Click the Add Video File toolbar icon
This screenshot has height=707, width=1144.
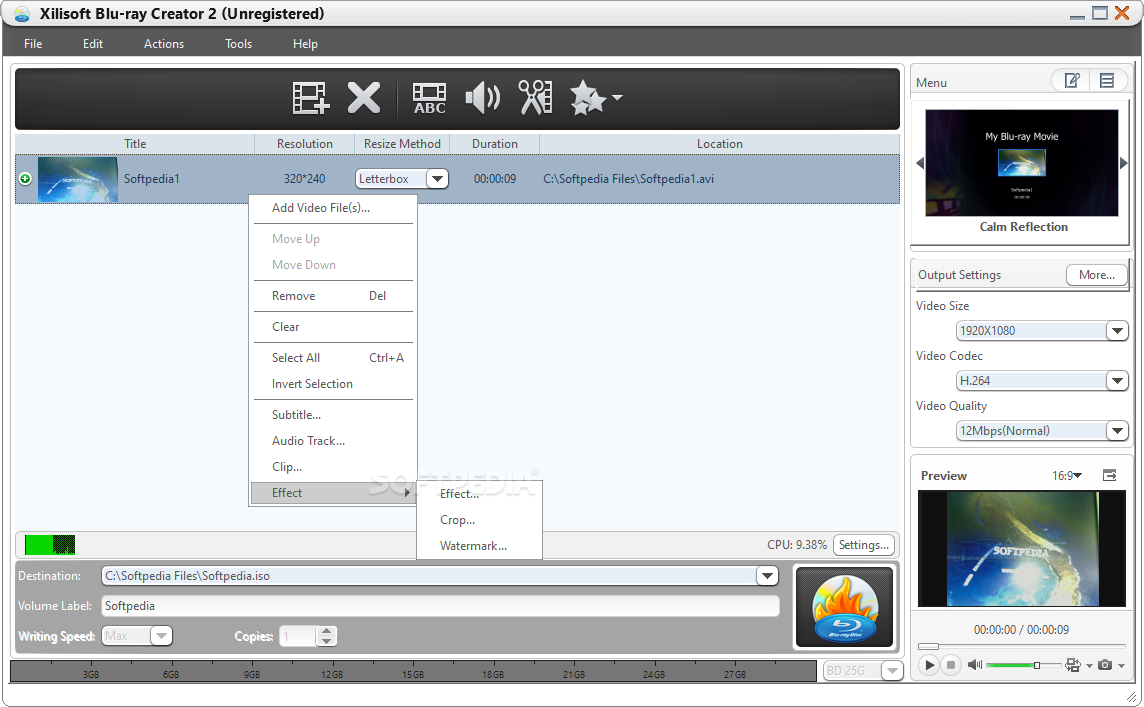(311, 98)
